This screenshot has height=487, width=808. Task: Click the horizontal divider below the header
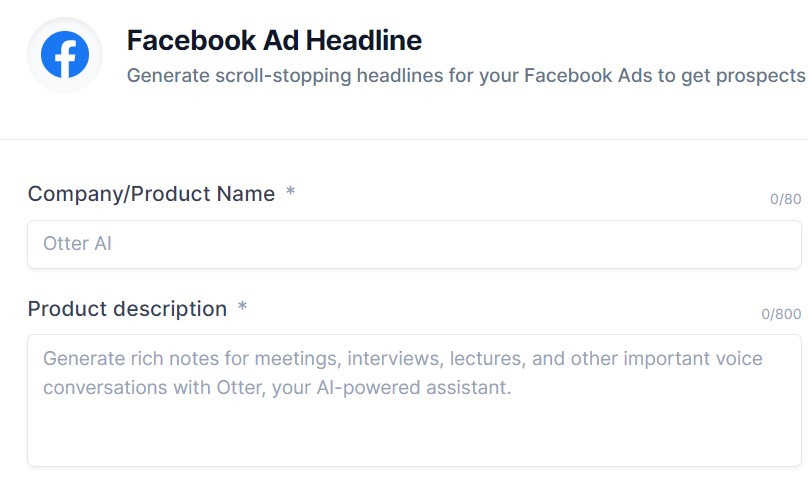coord(404,139)
